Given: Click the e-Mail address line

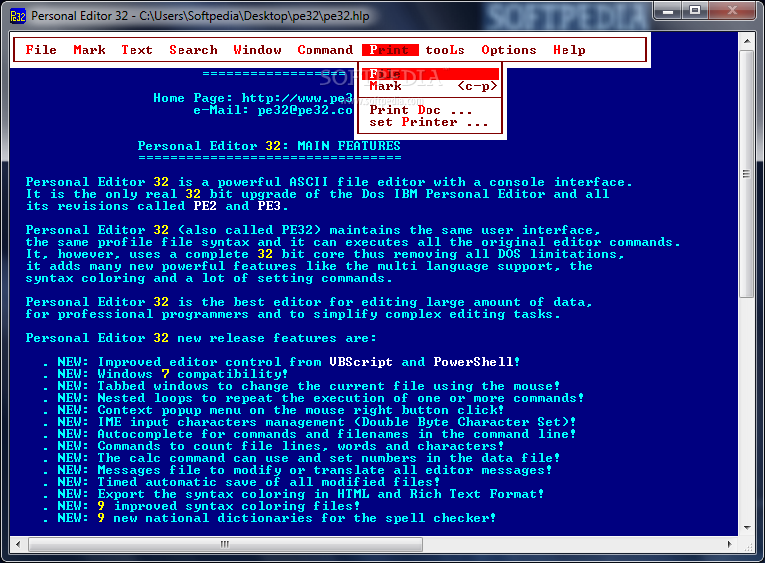Looking at the screenshot, I should 273,110.
